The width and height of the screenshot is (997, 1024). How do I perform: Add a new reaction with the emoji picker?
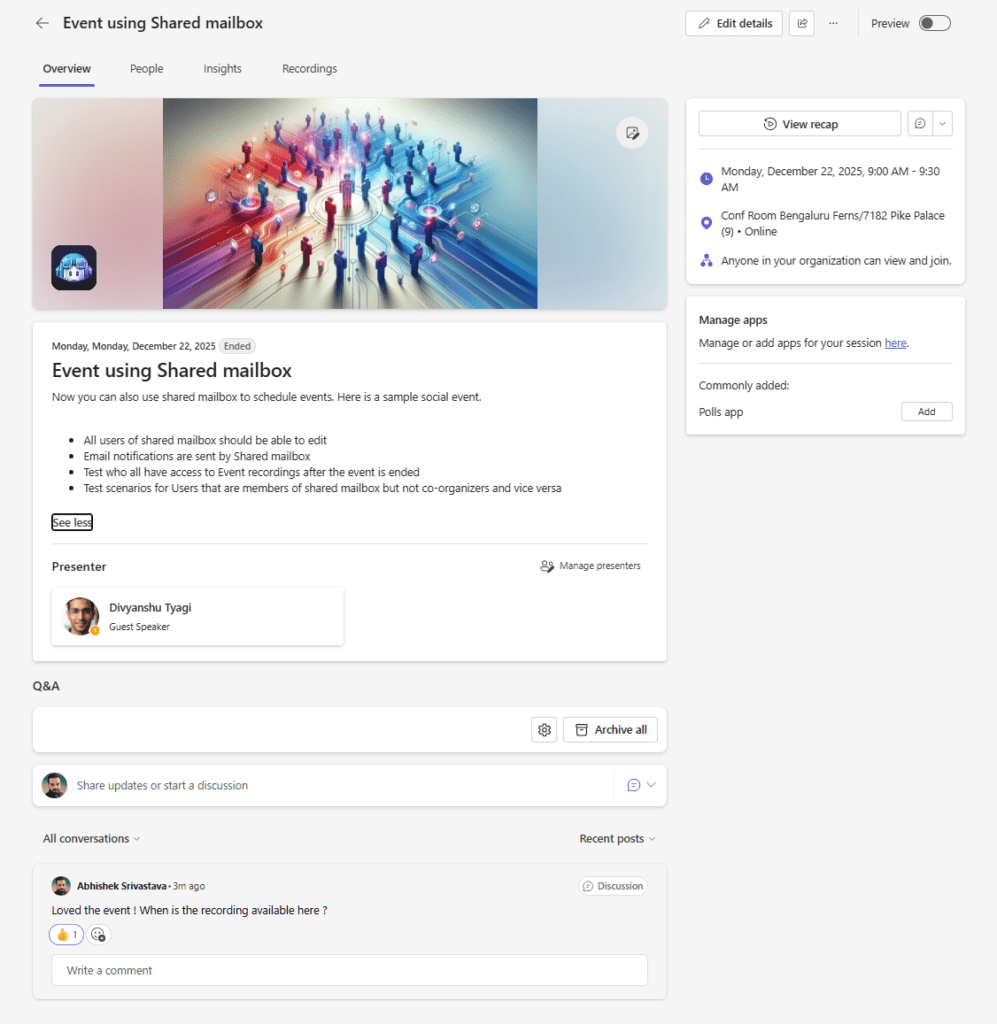point(98,934)
